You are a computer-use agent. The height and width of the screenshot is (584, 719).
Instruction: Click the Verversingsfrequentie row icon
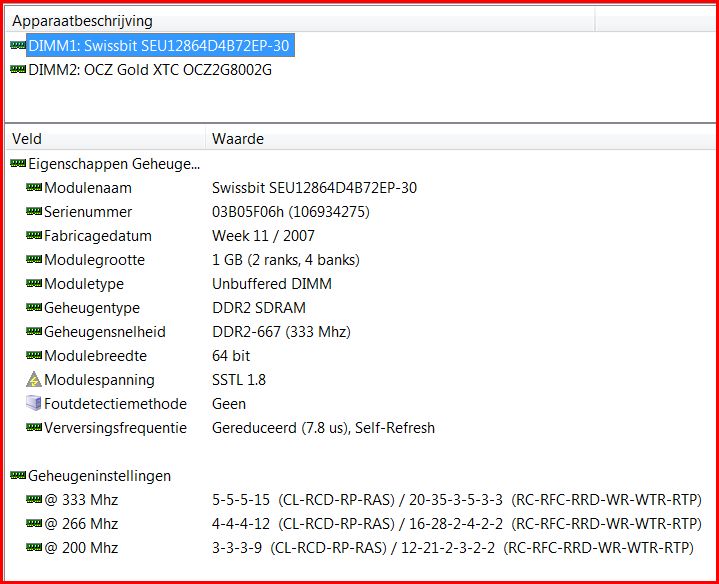coord(34,427)
